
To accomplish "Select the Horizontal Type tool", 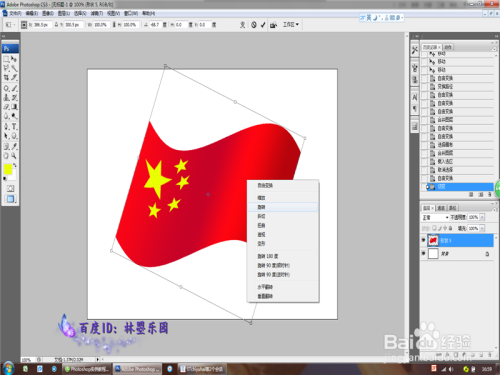I will tap(14, 127).
